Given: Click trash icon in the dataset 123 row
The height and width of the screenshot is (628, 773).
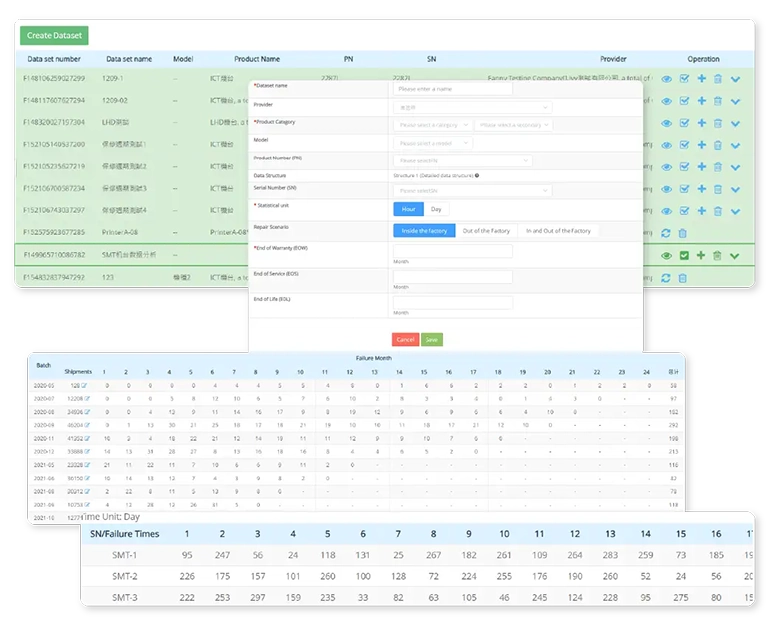Looking at the screenshot, I should click(x=683, y=278).
